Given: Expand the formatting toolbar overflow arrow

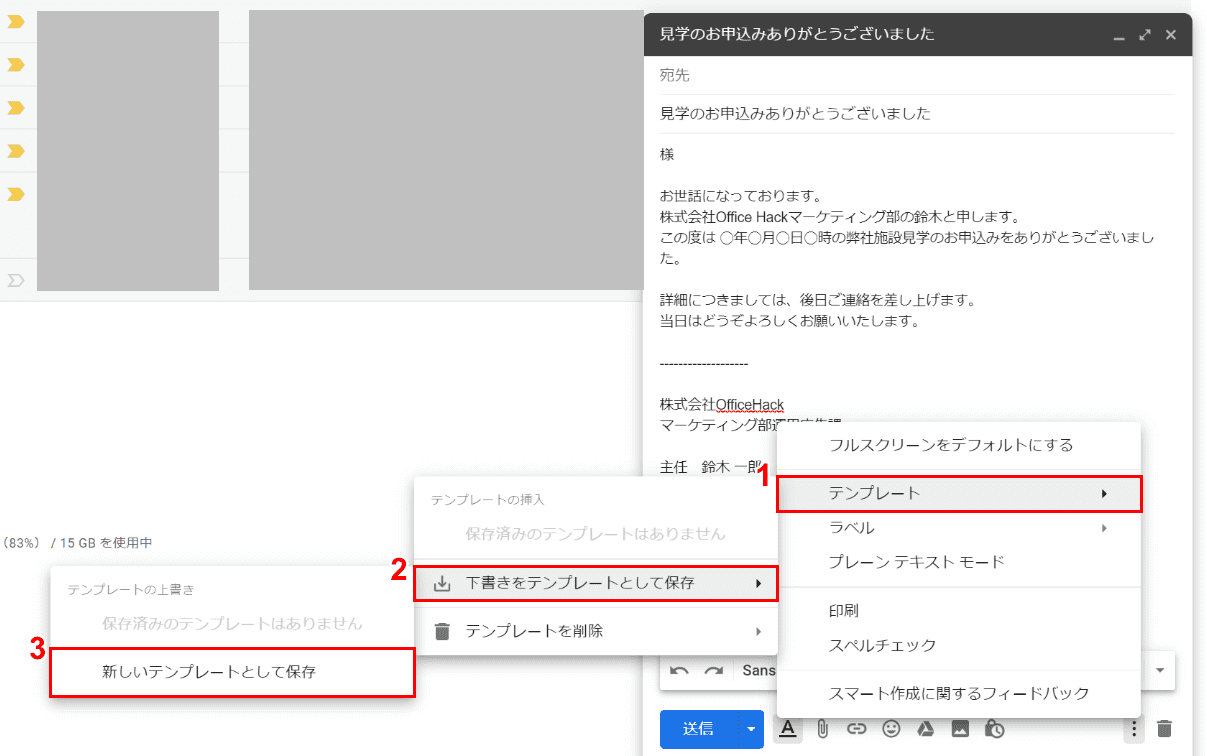Looking at the screenshot, I should click(x=1161, y=670).
